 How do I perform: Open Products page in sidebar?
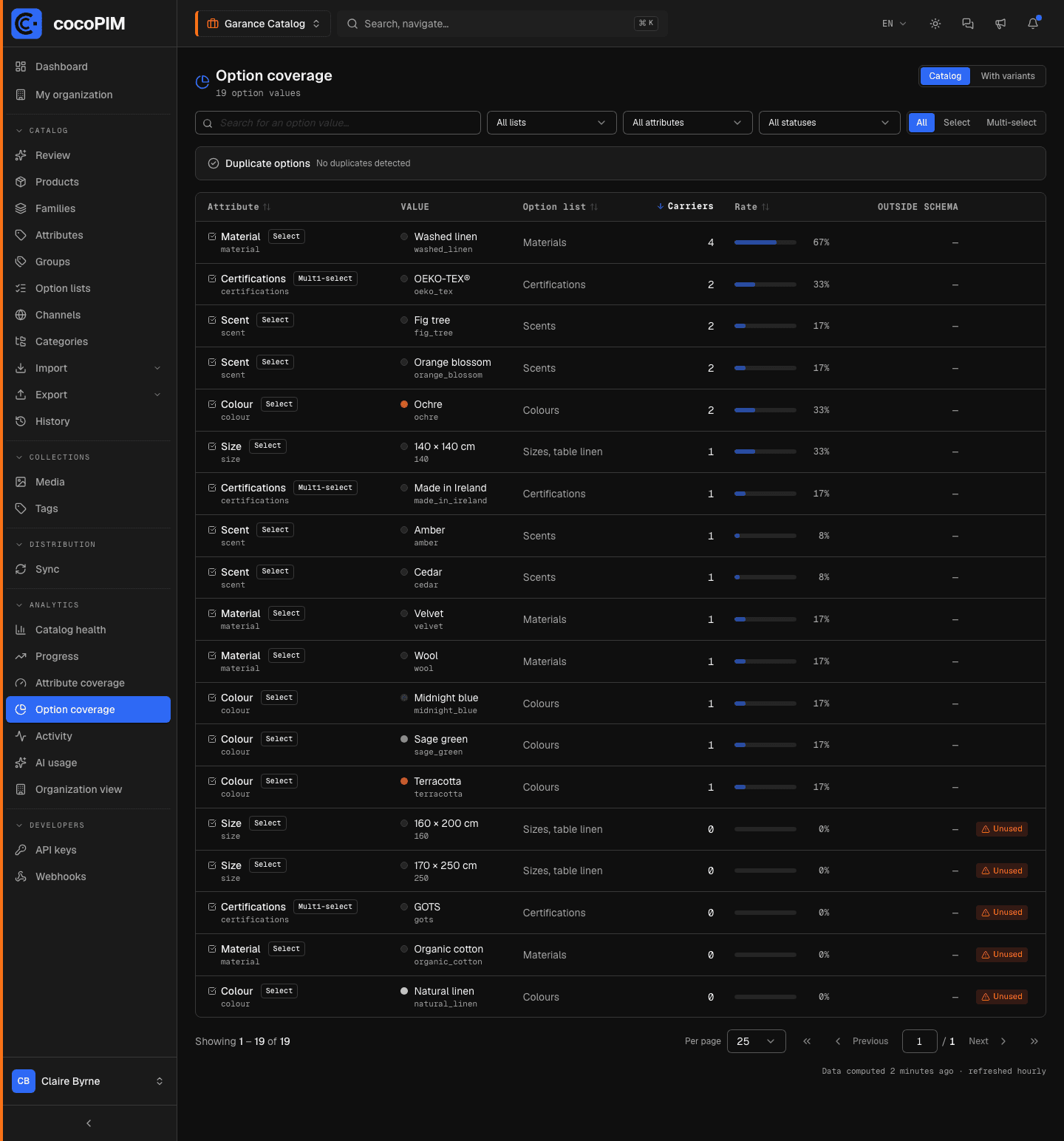[x=88, y=182]
